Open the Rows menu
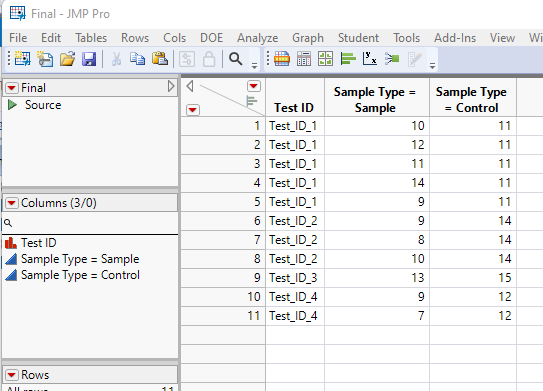The width and height of the screenshot is (543, 391). coord(135,38)
